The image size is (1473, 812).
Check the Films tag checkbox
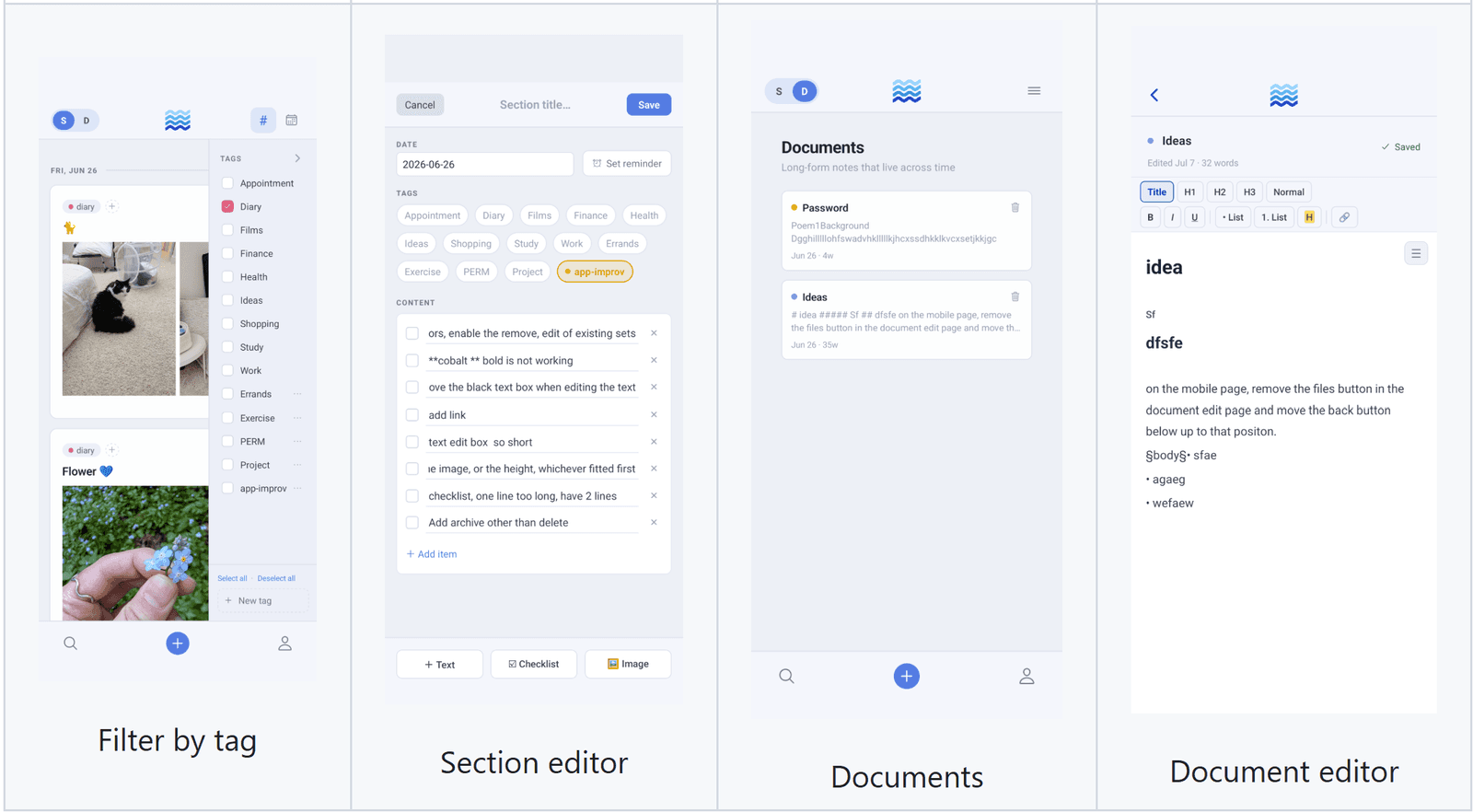click(227, 230)
